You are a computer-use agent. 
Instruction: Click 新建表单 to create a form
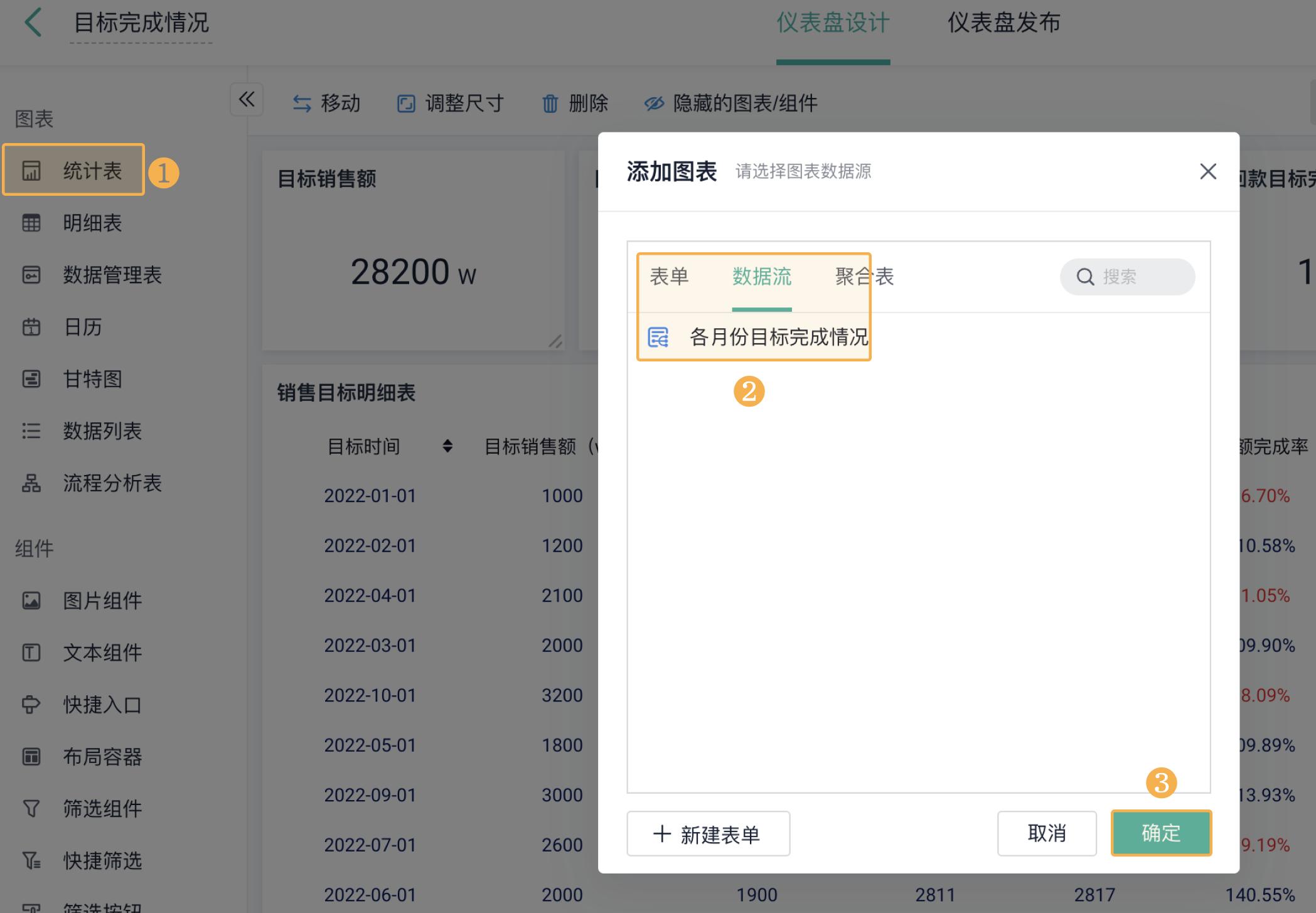click(x=708, y=834)
